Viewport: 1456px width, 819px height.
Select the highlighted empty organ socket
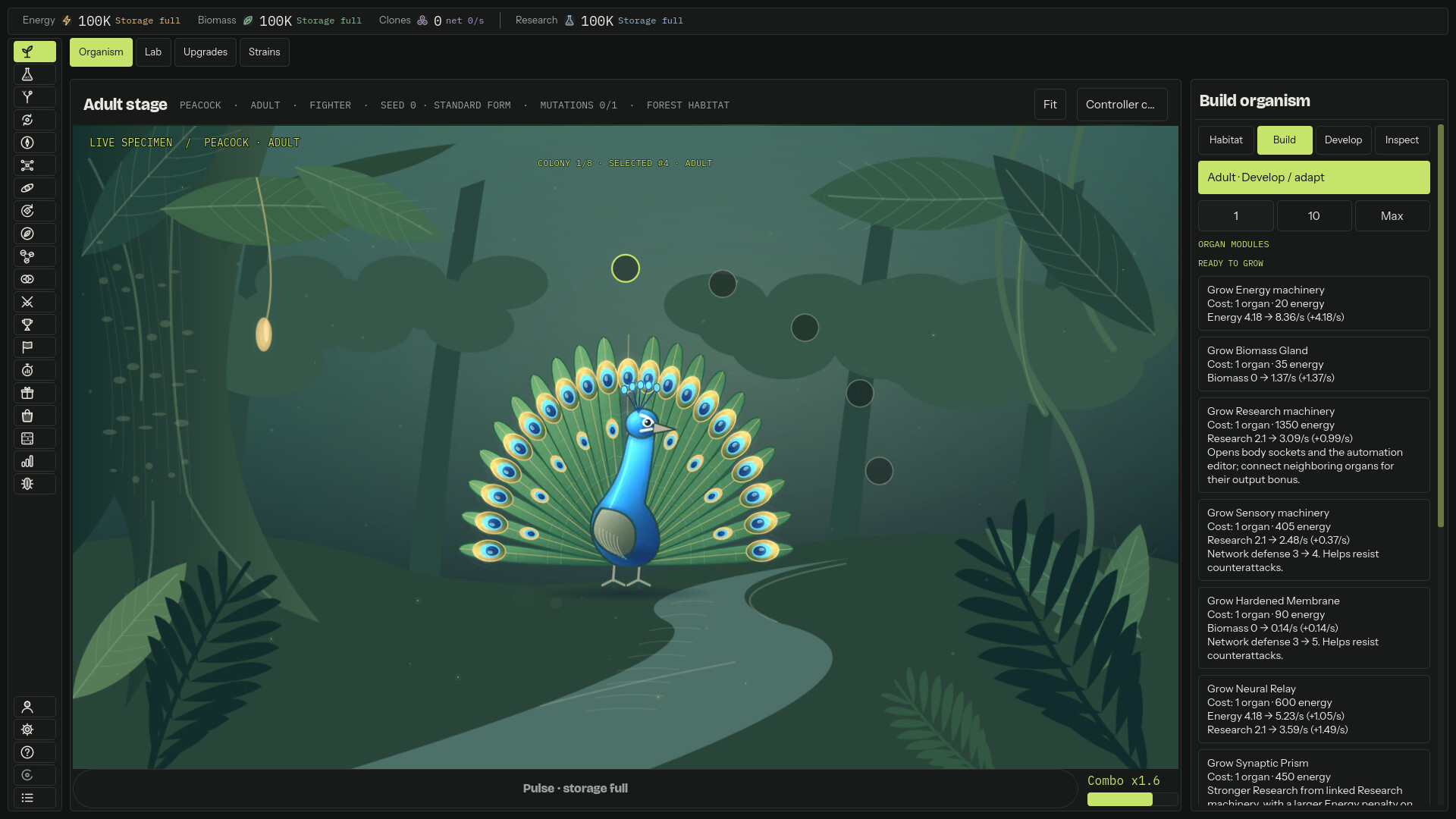626,268
